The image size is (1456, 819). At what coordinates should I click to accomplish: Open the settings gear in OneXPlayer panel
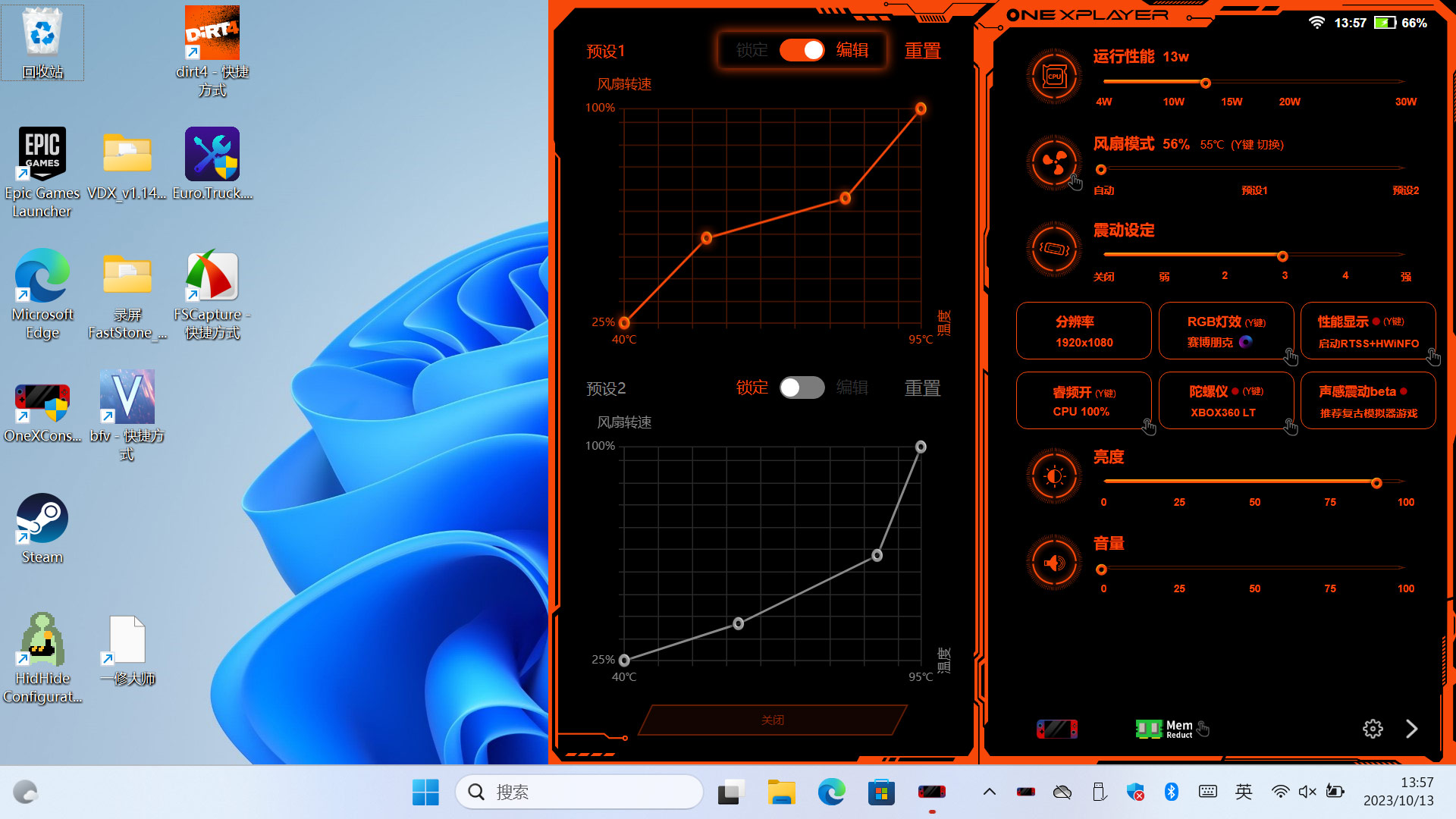coord(1373,729)
